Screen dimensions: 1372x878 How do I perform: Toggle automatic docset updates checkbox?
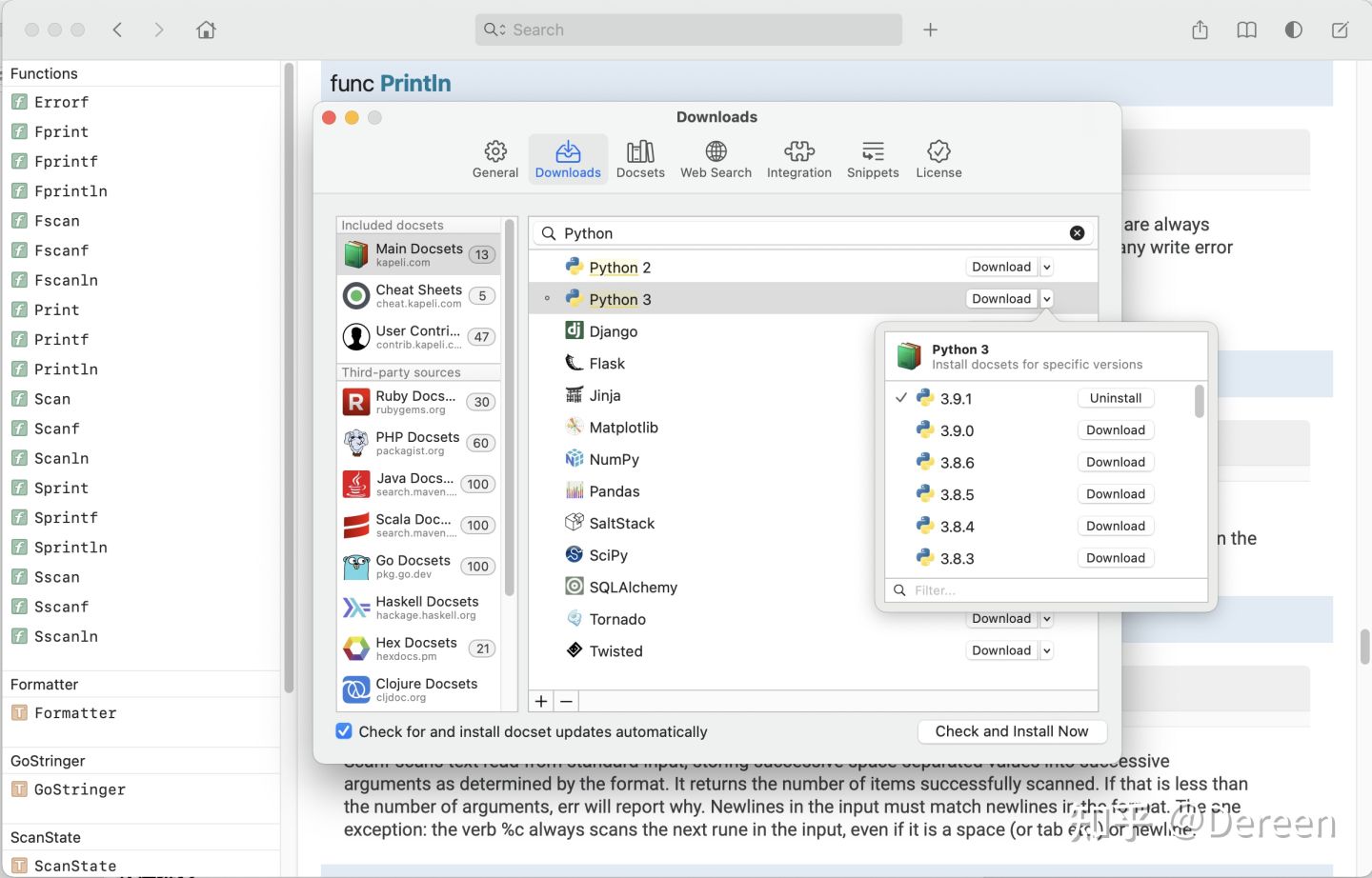point(344,731)
